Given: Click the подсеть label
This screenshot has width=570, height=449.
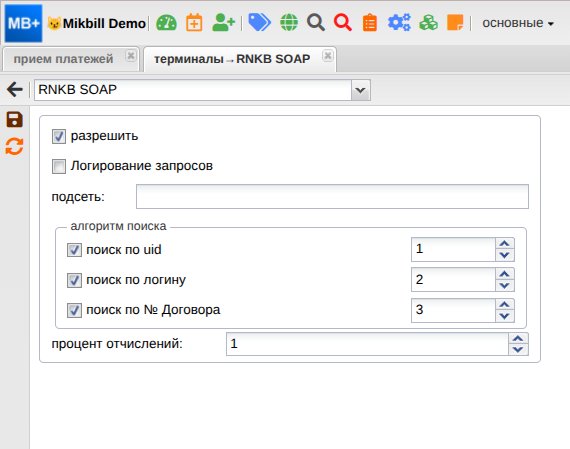Looking at the screenshot, I should (x=78, y=197).
